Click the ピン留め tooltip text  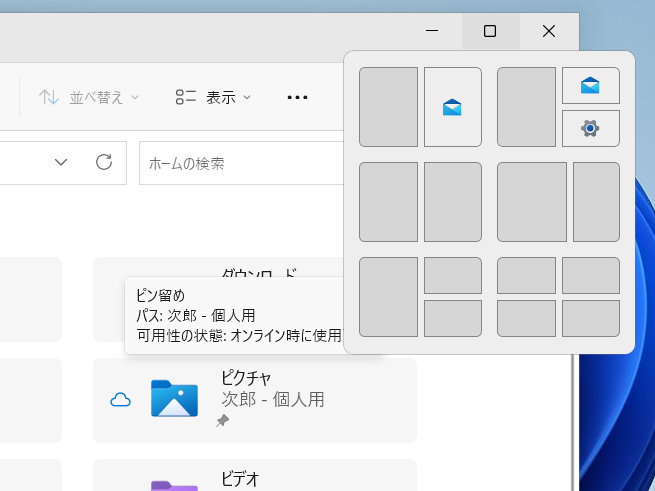click(160, 295)
